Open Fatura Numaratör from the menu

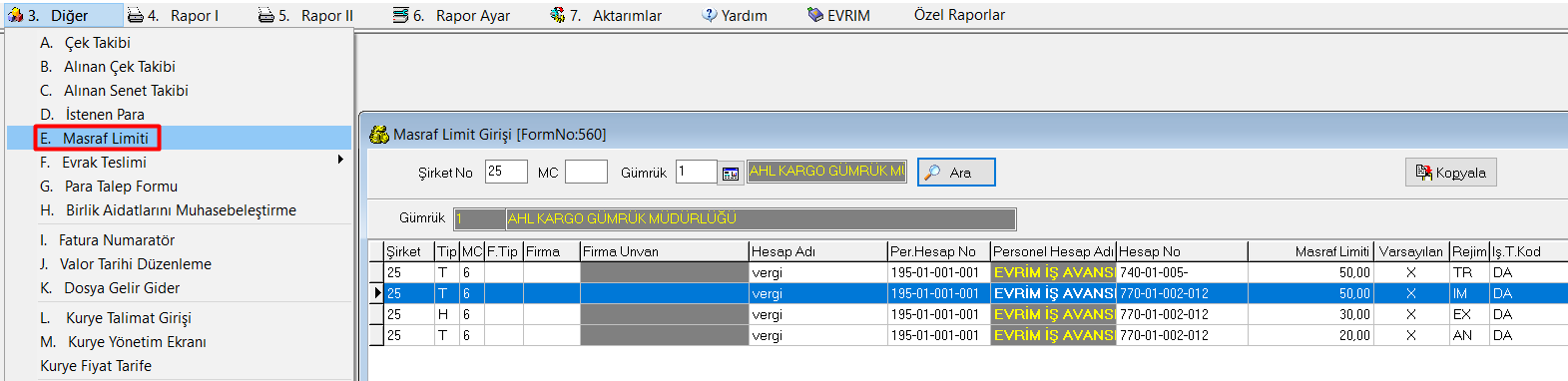180,240
